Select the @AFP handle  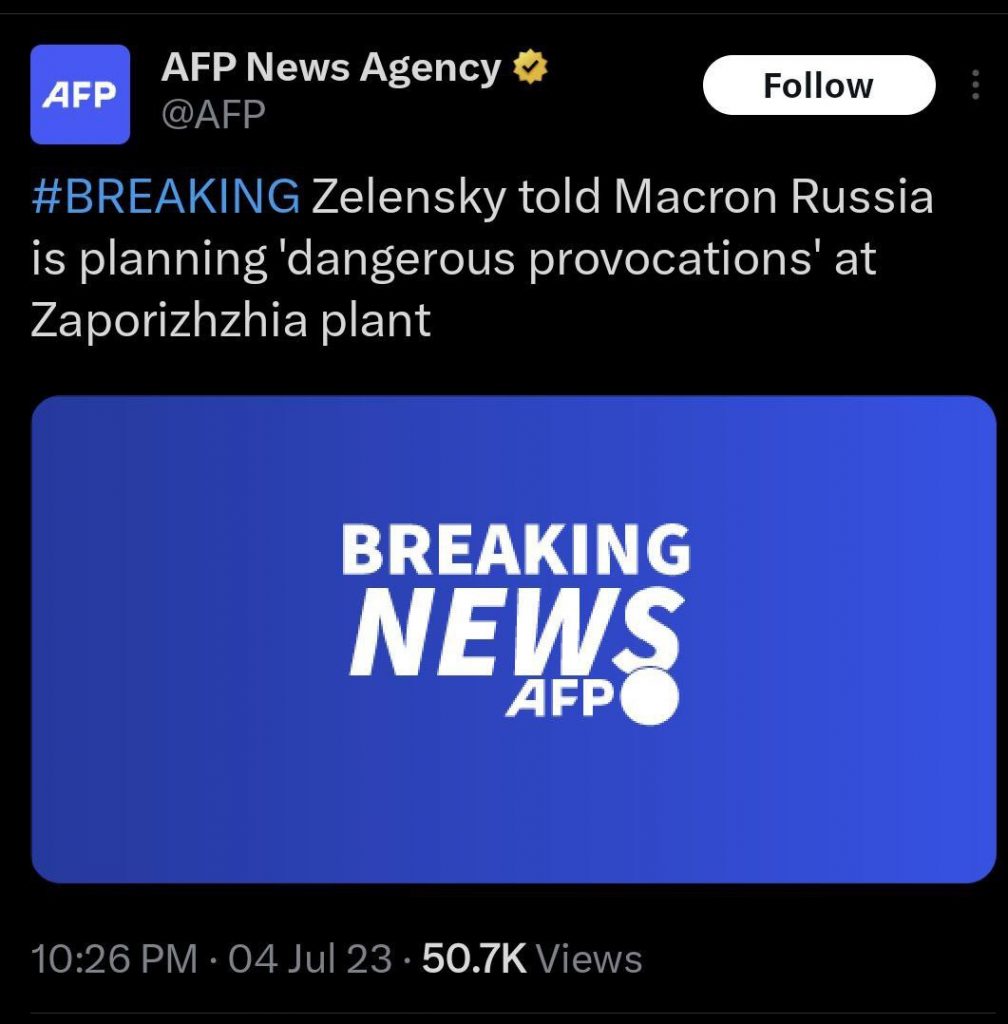point(213,115)
